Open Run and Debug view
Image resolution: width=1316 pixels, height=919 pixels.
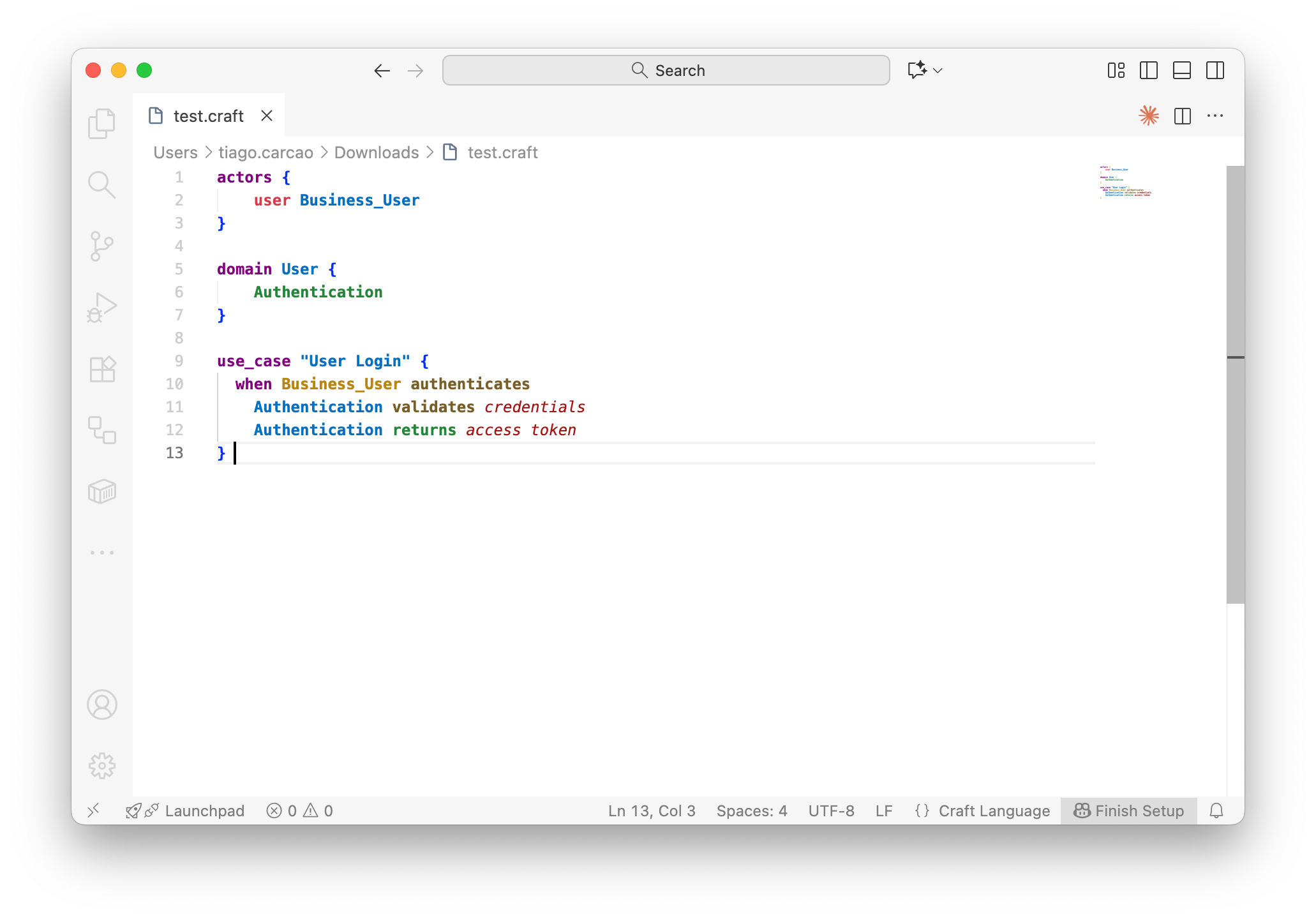102,308
